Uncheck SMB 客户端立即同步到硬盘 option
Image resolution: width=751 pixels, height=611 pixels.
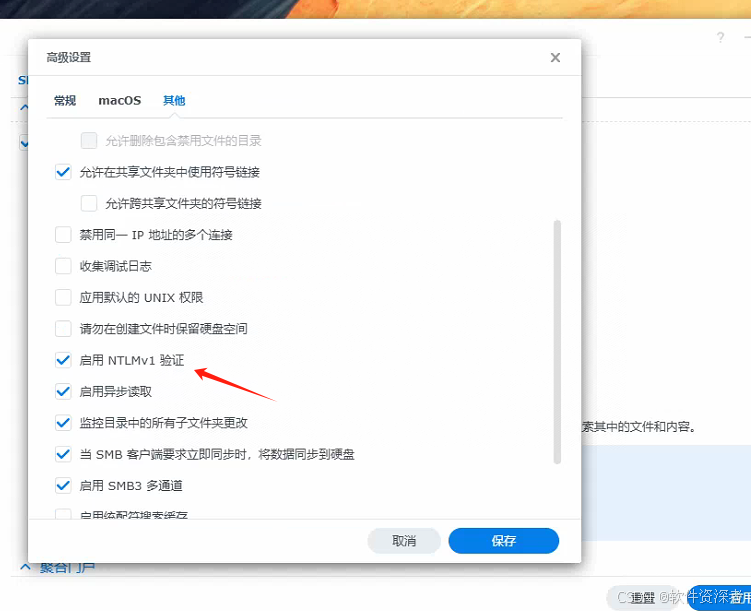[x=63, y=454]
